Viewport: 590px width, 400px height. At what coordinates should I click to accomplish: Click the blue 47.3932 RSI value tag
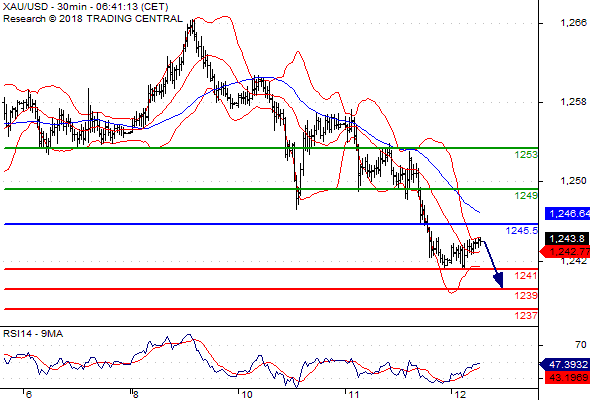point(564,365)
